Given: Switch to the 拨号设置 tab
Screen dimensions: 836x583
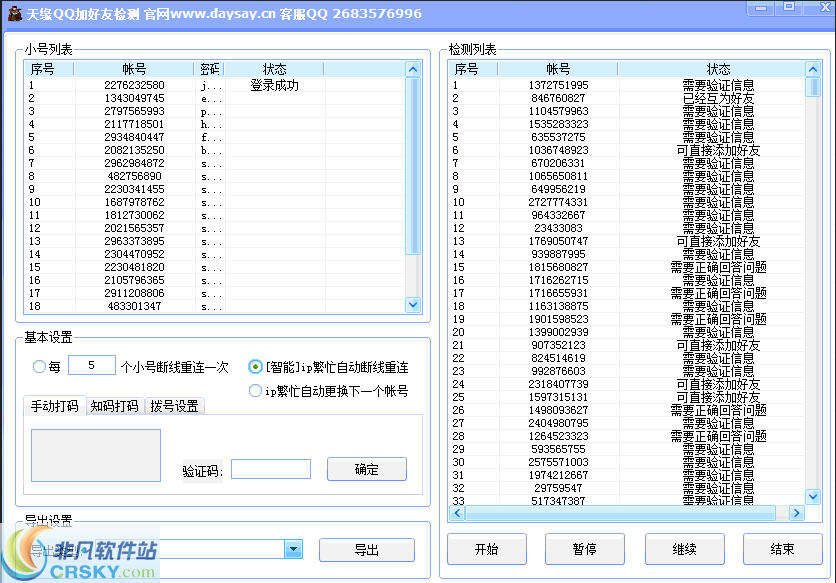Looking at the screenshot, I should point(174,406).
